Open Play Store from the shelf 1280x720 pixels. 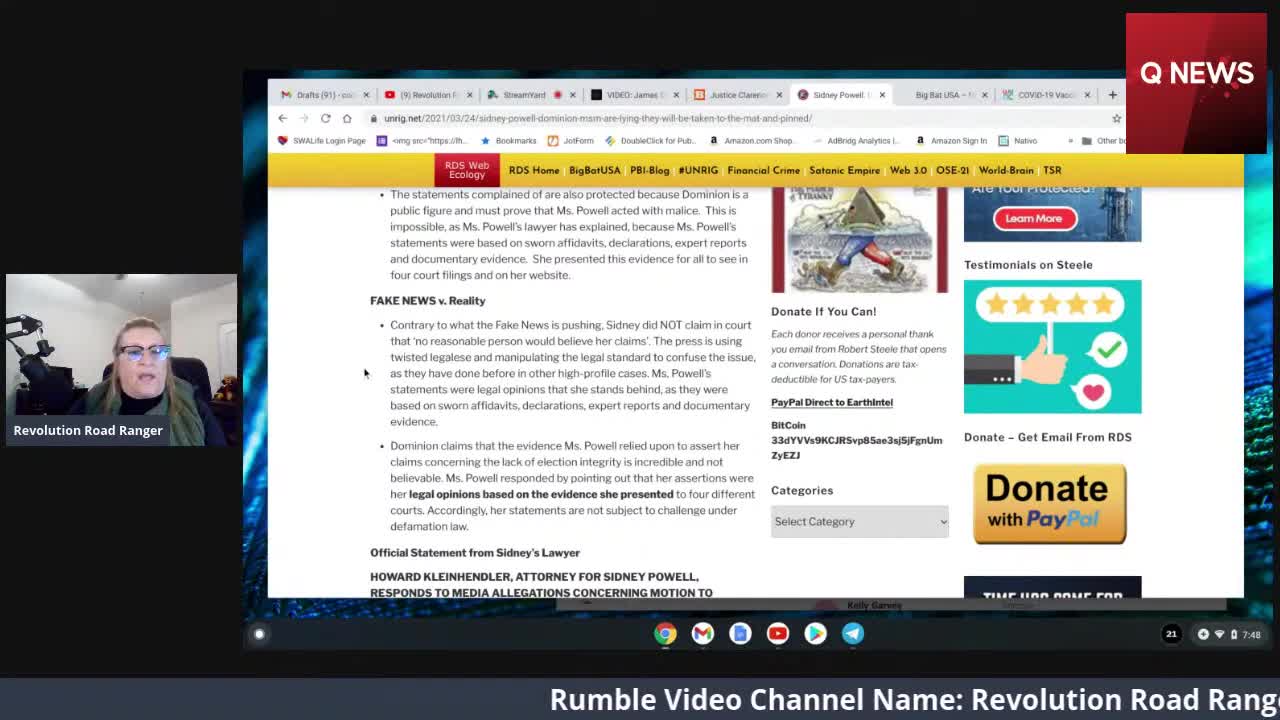pyautogui.click(x=815, y=633)
